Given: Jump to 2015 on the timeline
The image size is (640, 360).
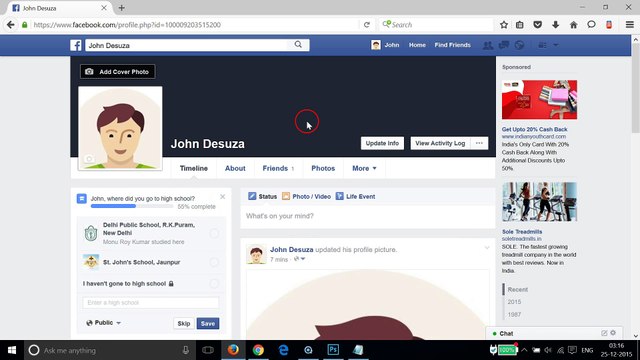Looking at the screenshot, I should pyautogui.click(x=514, y=302).
